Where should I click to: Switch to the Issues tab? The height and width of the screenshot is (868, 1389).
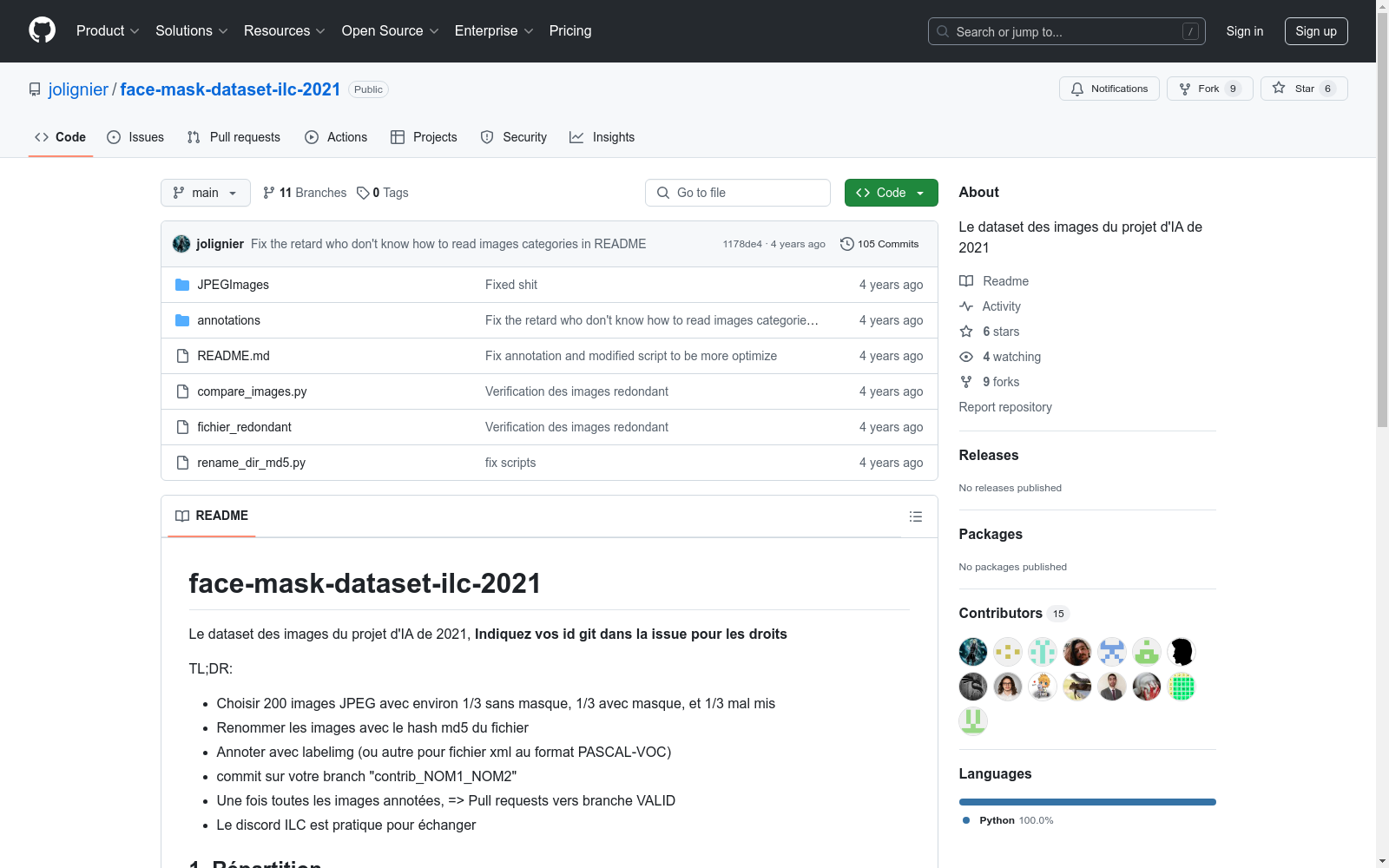click(x=135, y=137)
